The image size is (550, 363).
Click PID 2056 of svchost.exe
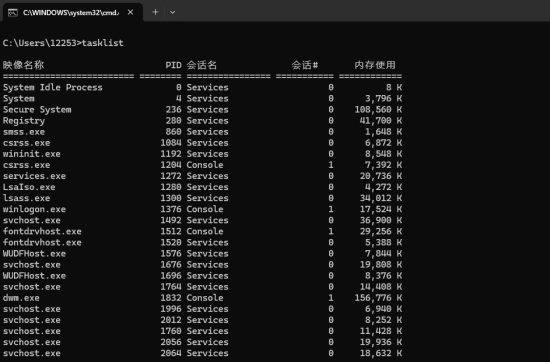click(171, 342)
